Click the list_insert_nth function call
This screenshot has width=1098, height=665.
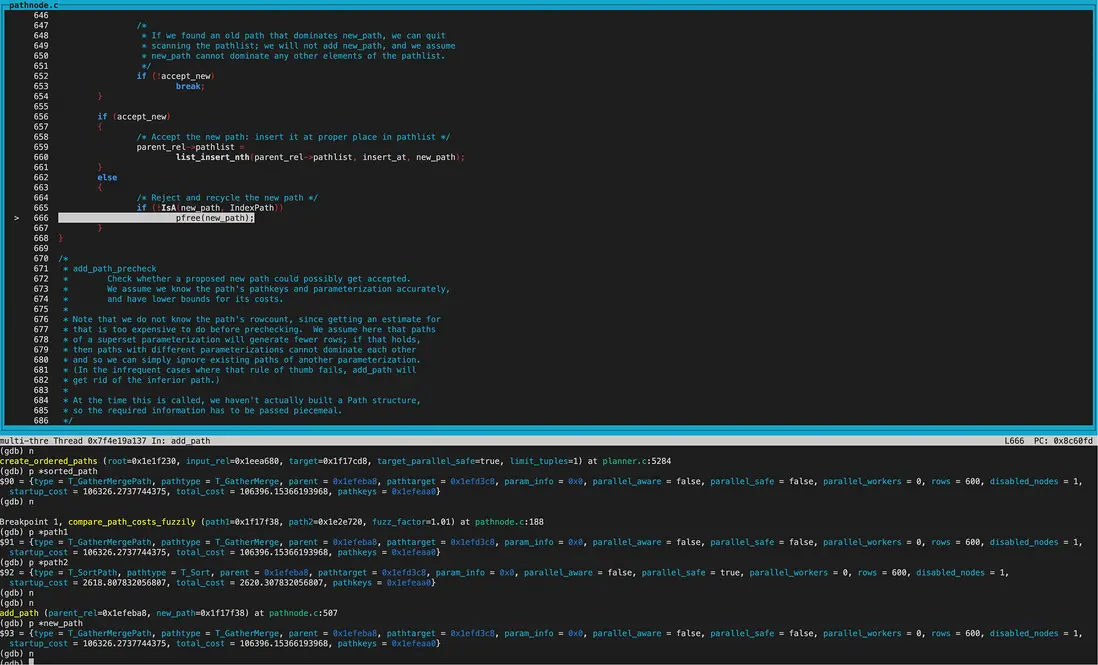coord(212,157)
